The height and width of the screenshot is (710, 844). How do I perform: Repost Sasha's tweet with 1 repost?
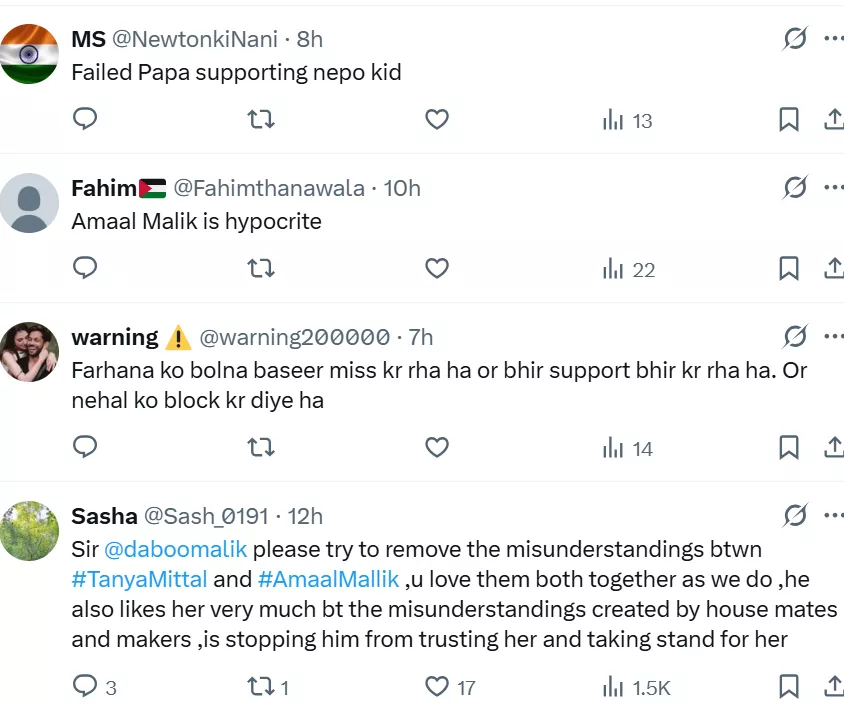[x=261, y=687]
